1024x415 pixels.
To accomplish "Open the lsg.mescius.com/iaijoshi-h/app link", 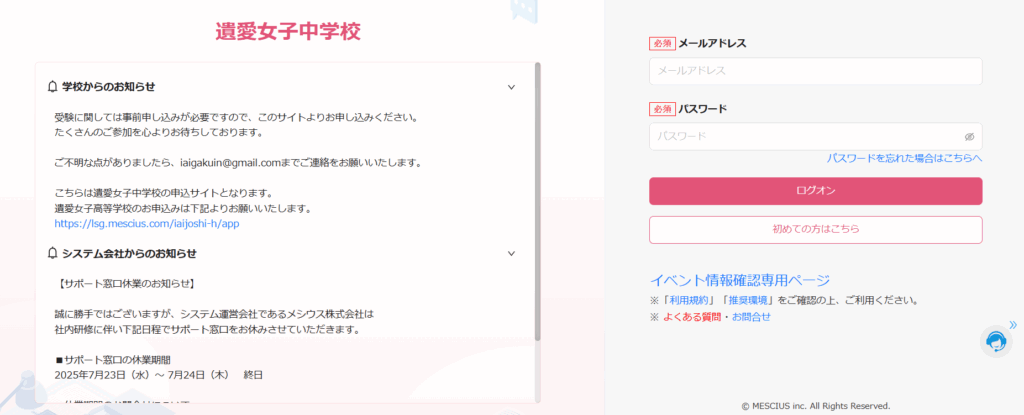I will (148, 224).
